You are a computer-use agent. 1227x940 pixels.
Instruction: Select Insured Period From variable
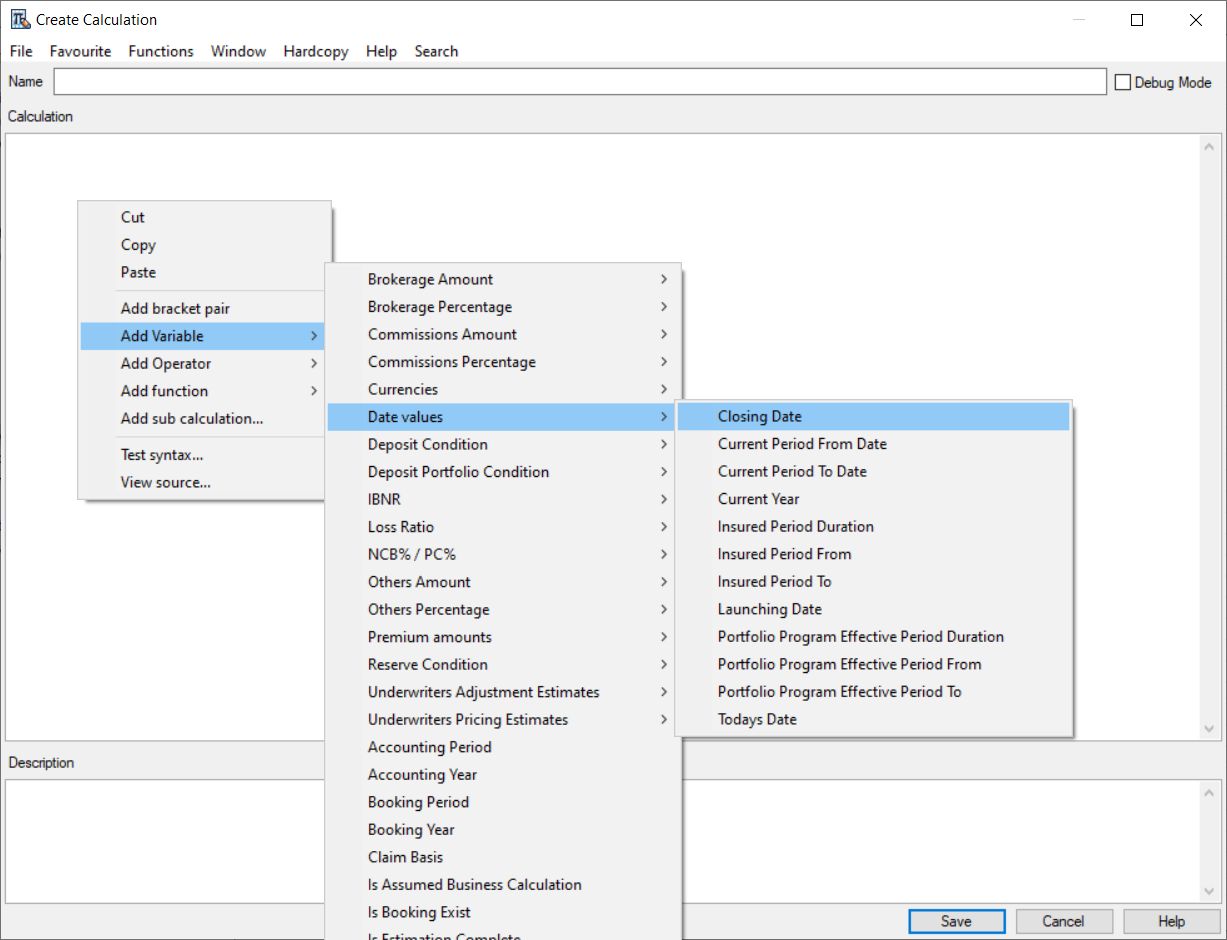(x=784, y=554)
